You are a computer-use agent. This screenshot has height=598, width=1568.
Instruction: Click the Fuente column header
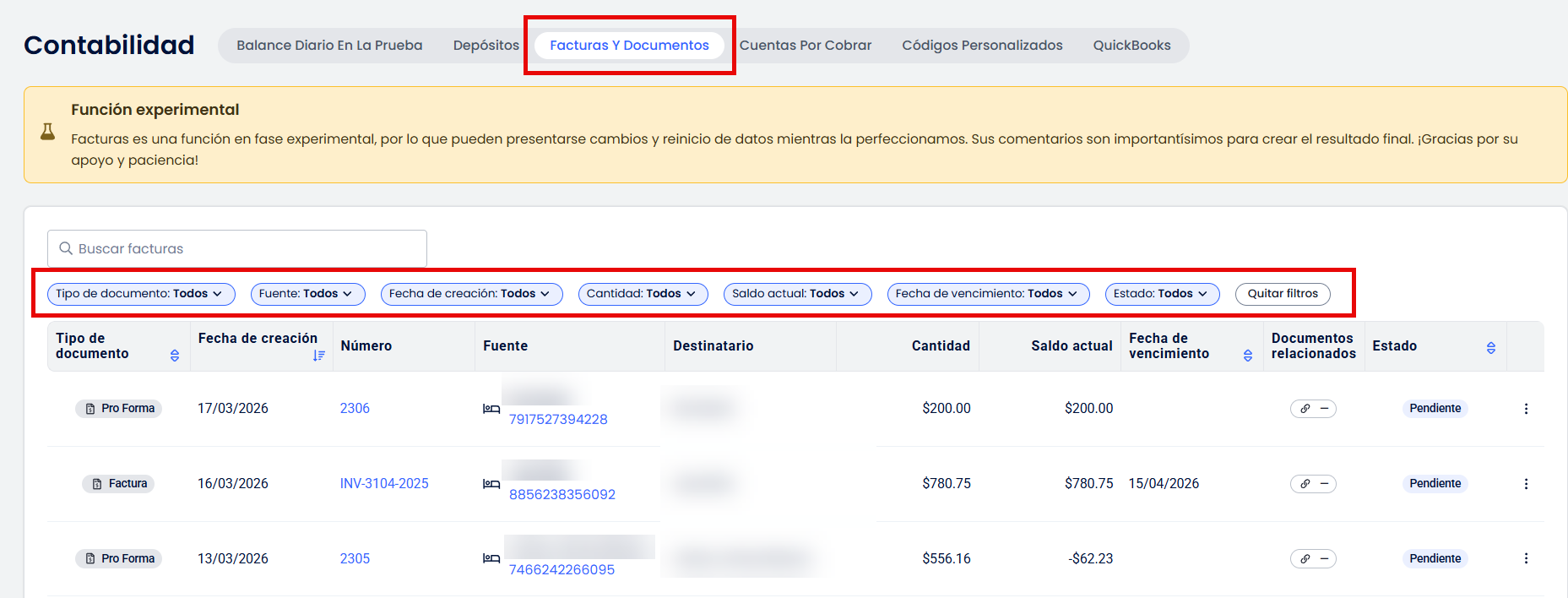[505, 346]
